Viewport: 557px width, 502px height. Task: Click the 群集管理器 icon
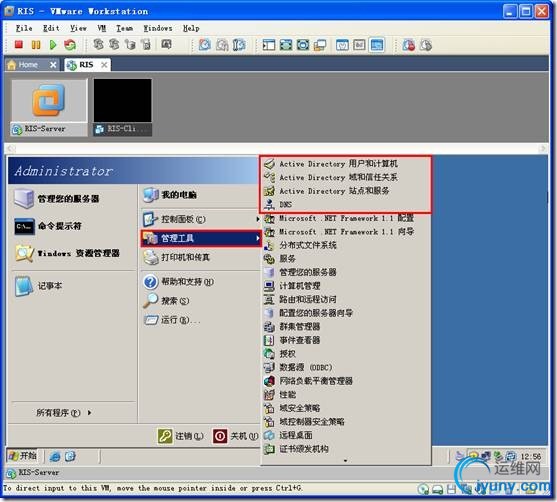click(x=269, y=327)
